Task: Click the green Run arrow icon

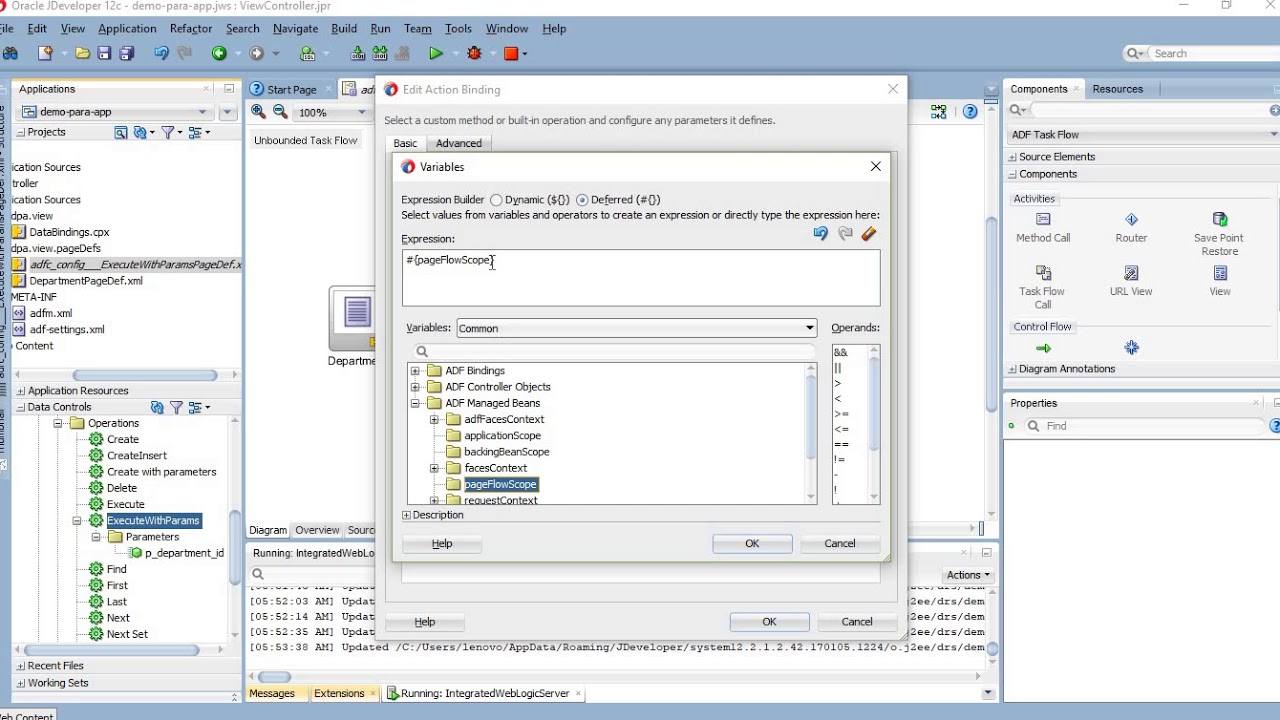Action: (x=436, y=54)
